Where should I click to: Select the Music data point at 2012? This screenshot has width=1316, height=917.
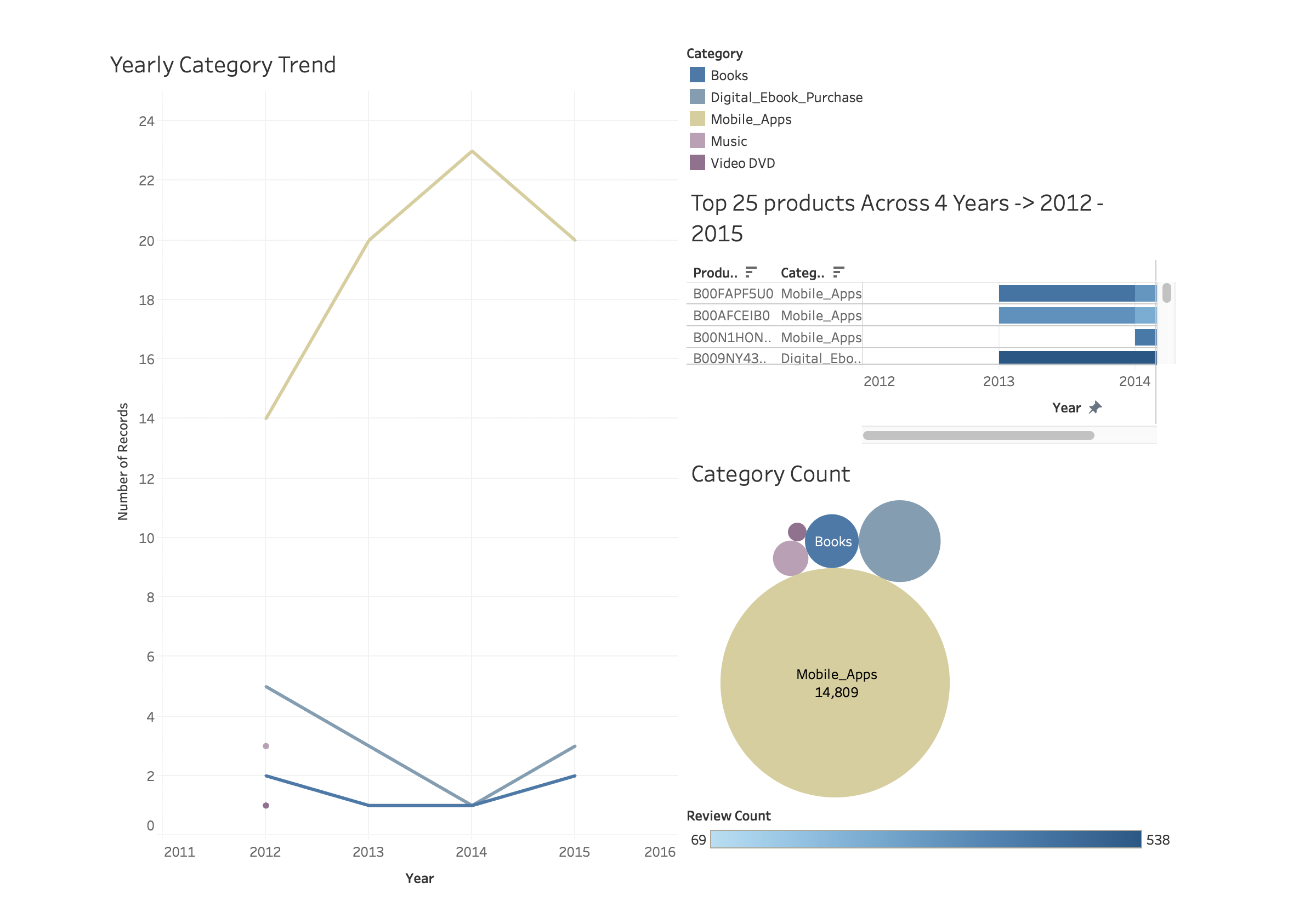(x=265, y=746)
